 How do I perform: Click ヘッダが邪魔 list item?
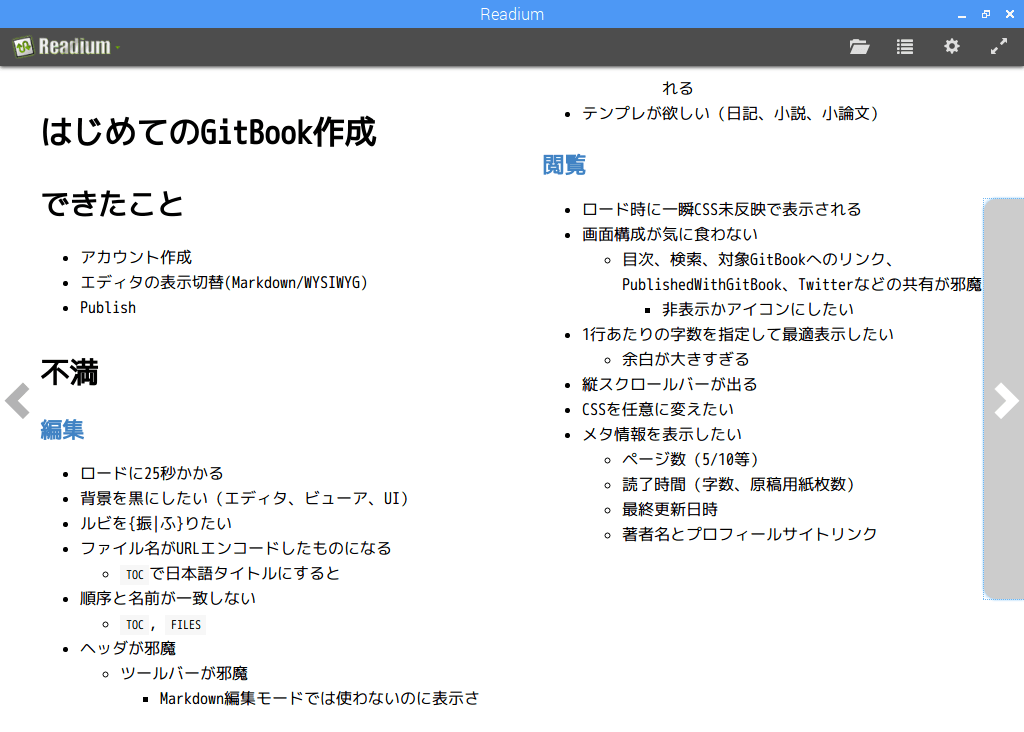tap(128, 648)
